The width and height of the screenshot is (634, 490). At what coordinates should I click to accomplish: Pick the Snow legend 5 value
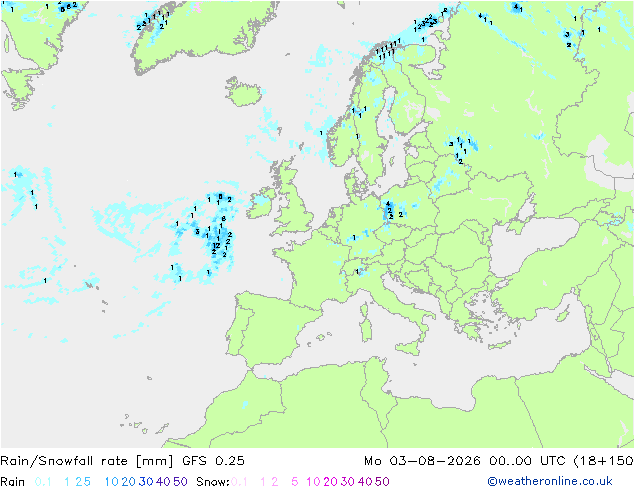[x=295, y=482]
